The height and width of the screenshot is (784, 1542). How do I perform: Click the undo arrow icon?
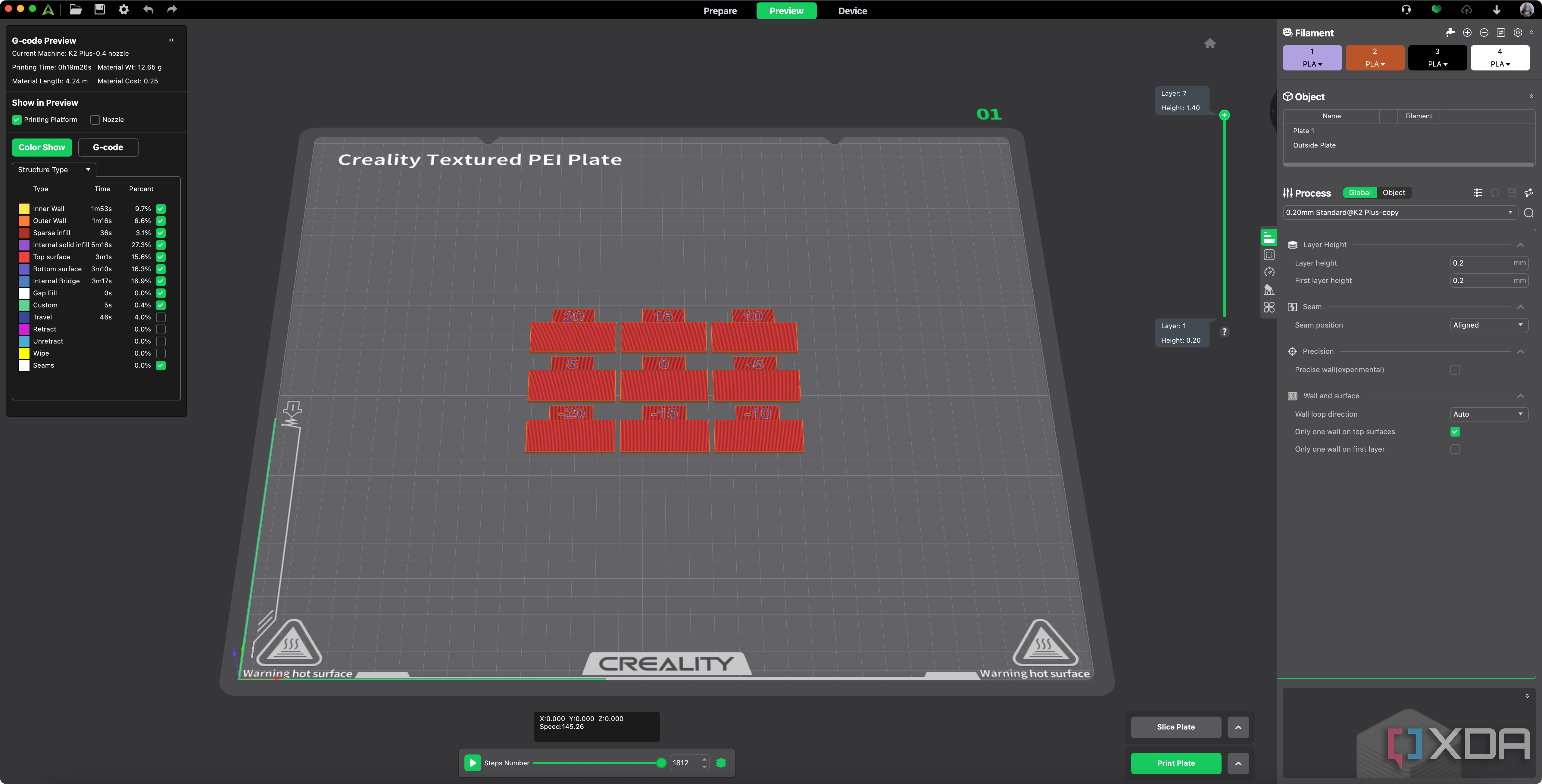pos(148,10)
